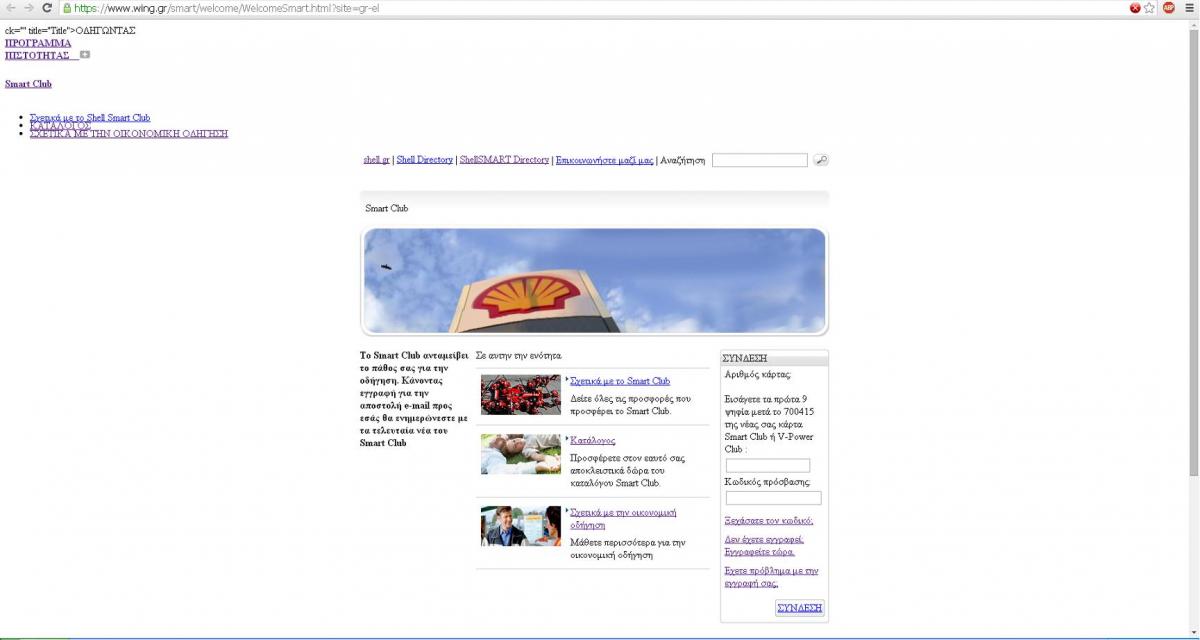Image resolution: width=1200 pixels, height=640 pixels.
Task: Open the Adblock Plus extension icon
Action: (x=1169, y=8)
